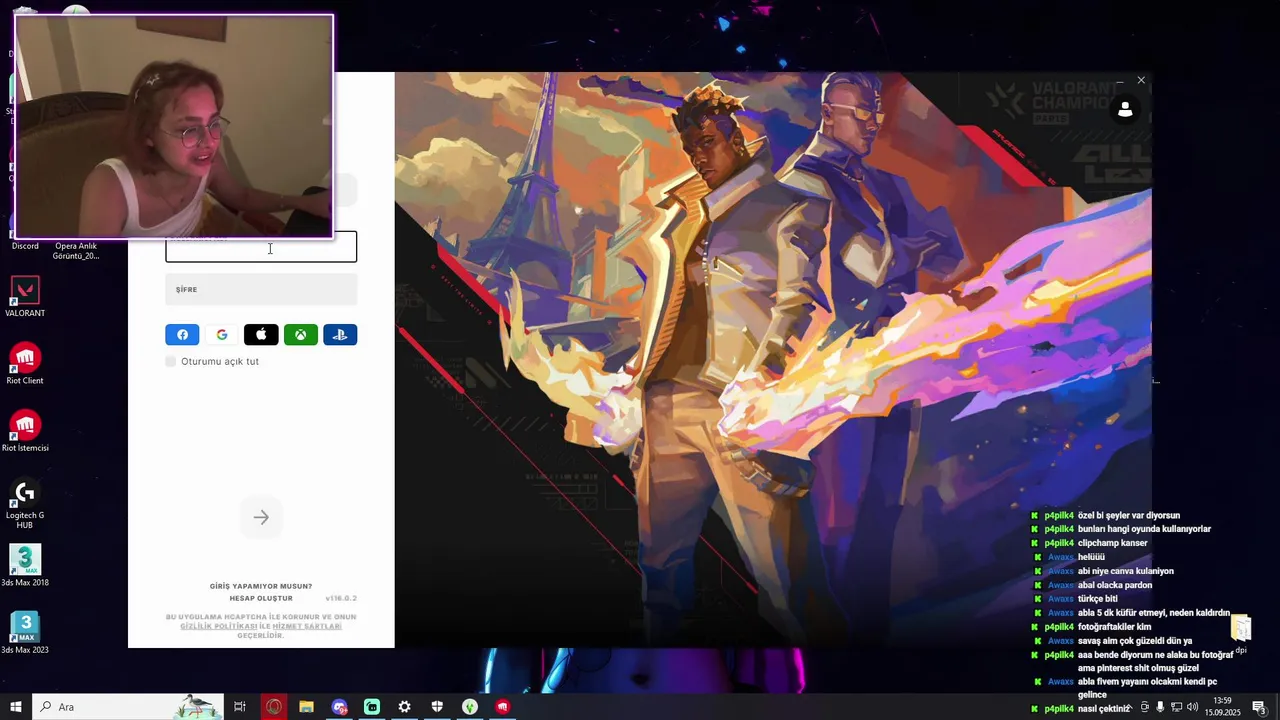
Task: Sign in with Google icon
Action: click(x=222, y=335)
